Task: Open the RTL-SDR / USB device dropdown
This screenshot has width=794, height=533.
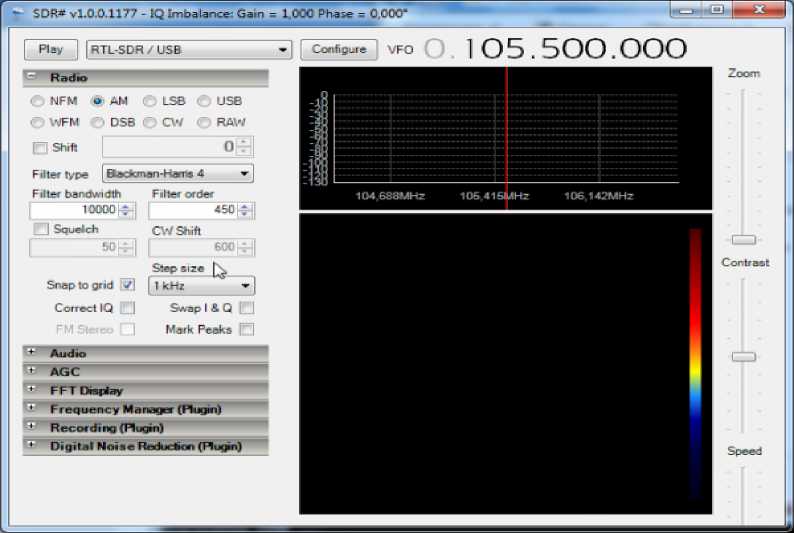Action: click(x=189, y=50)
